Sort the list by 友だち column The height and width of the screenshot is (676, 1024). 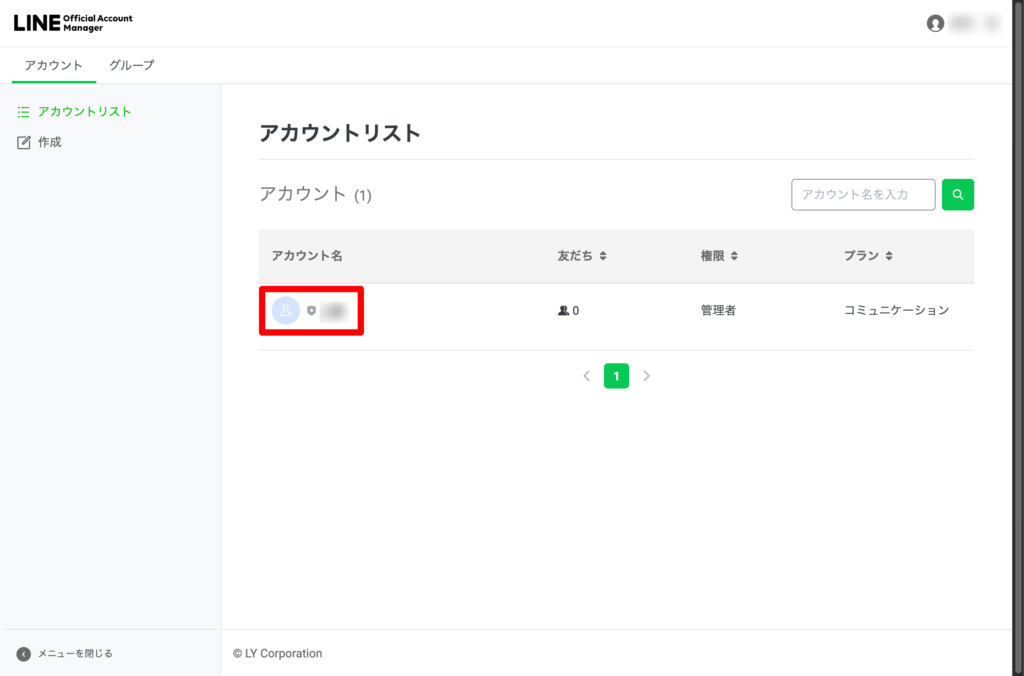pyautogui.click(x=603, y=256)
